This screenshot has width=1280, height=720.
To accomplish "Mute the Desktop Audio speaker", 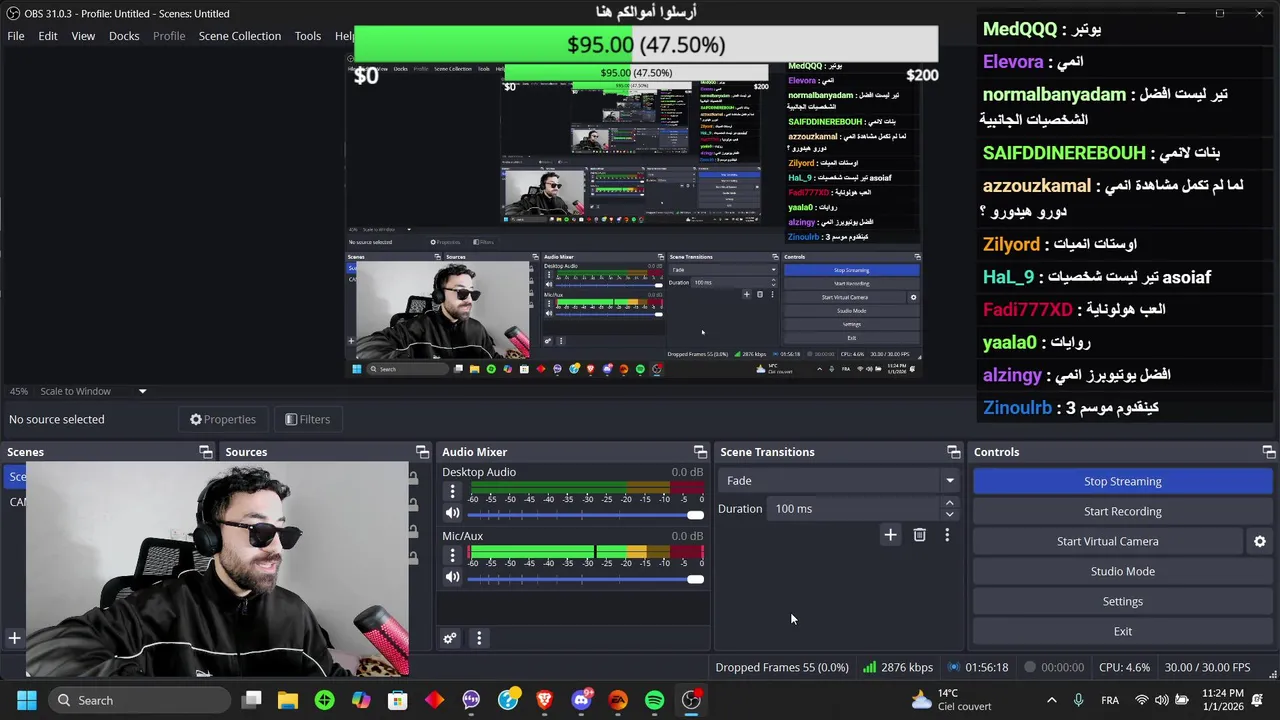I will (452, 513).
